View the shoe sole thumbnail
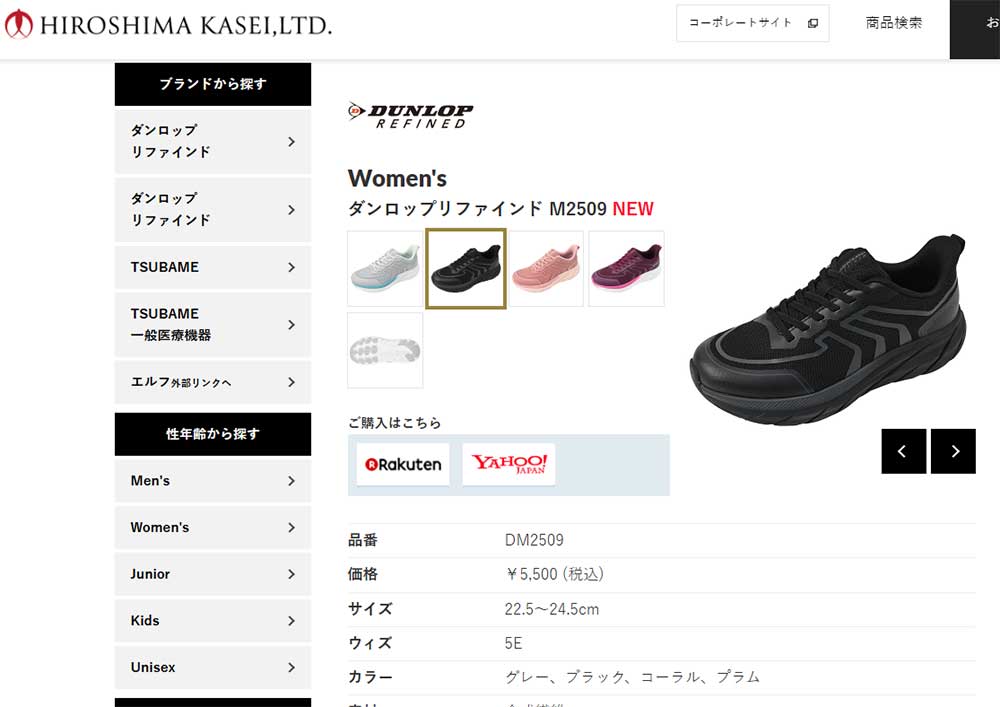 click(385, 350)
